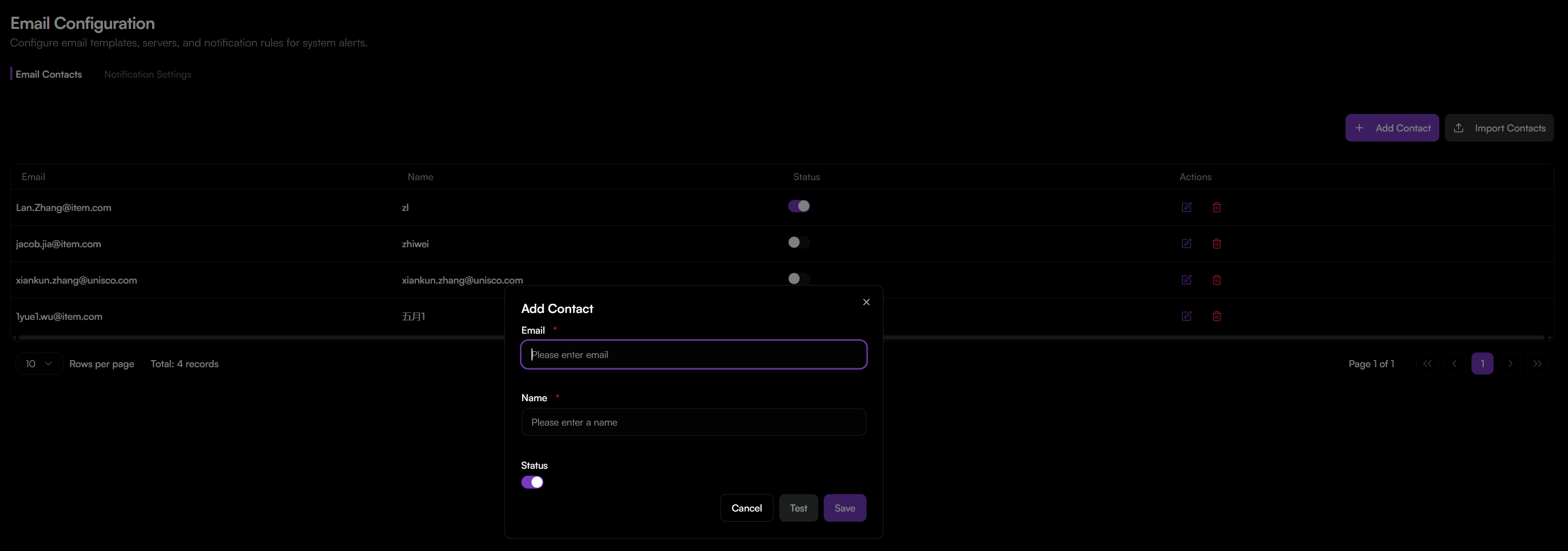The image size is (1568, 551).
Task: Close the Add Contact dialog
Action: click(x=866, y=301)
